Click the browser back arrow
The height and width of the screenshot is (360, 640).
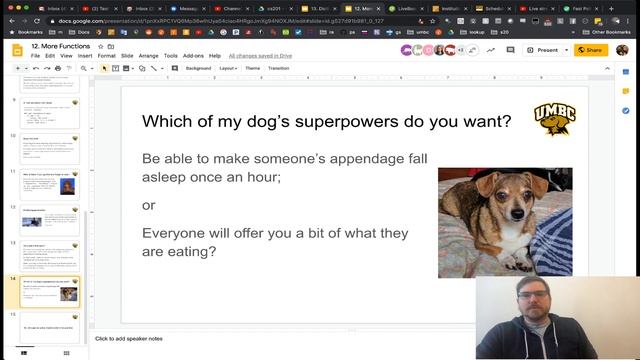coord(12,21)
